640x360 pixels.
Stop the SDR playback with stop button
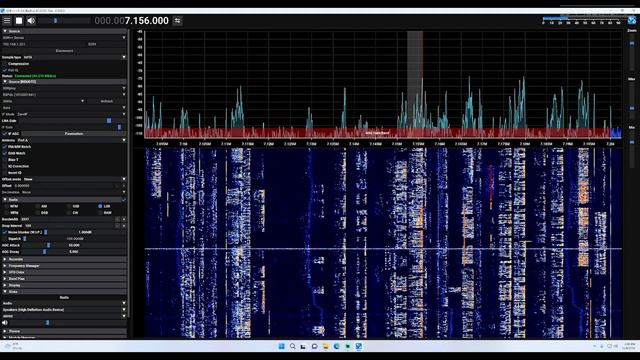tap(19, 20)
